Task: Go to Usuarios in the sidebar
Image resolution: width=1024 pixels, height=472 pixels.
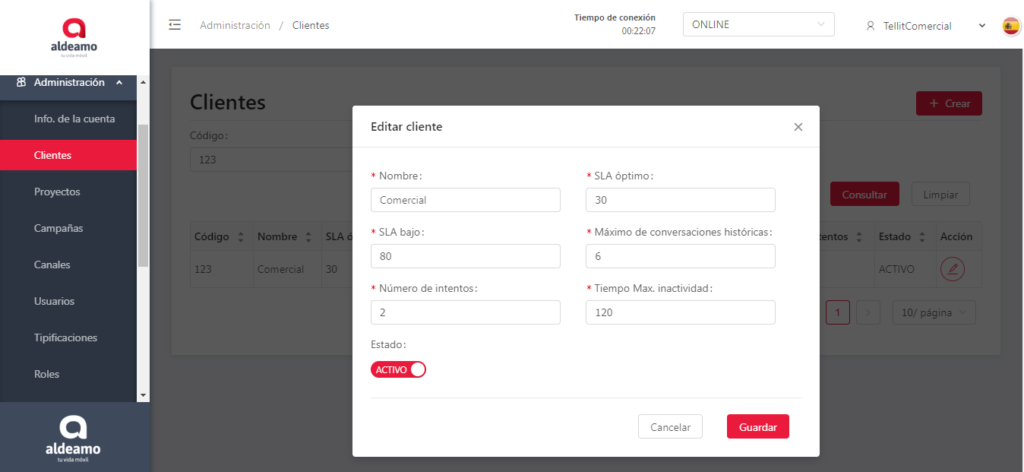Action: tap(54, 301)
